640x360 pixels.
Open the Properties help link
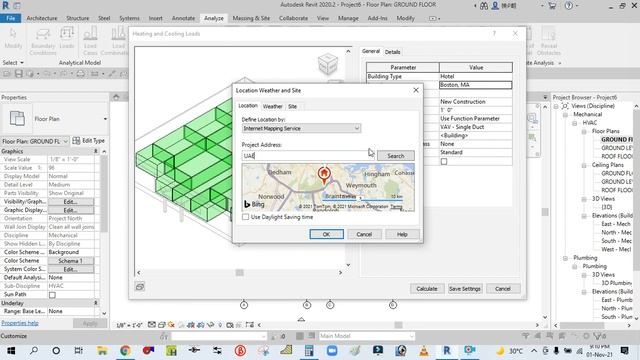pos(20,323)
